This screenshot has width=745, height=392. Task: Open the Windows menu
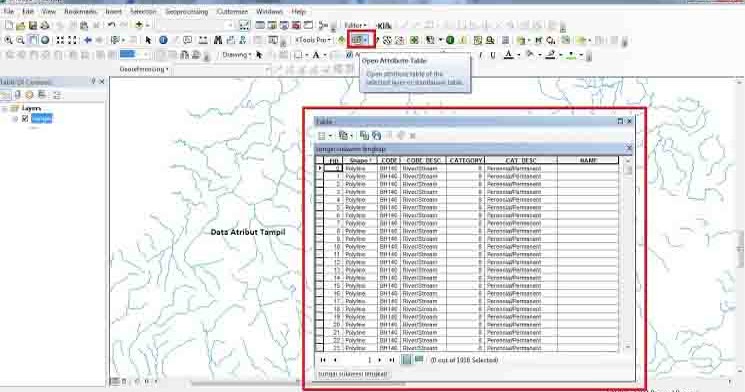tap(269, 11)
